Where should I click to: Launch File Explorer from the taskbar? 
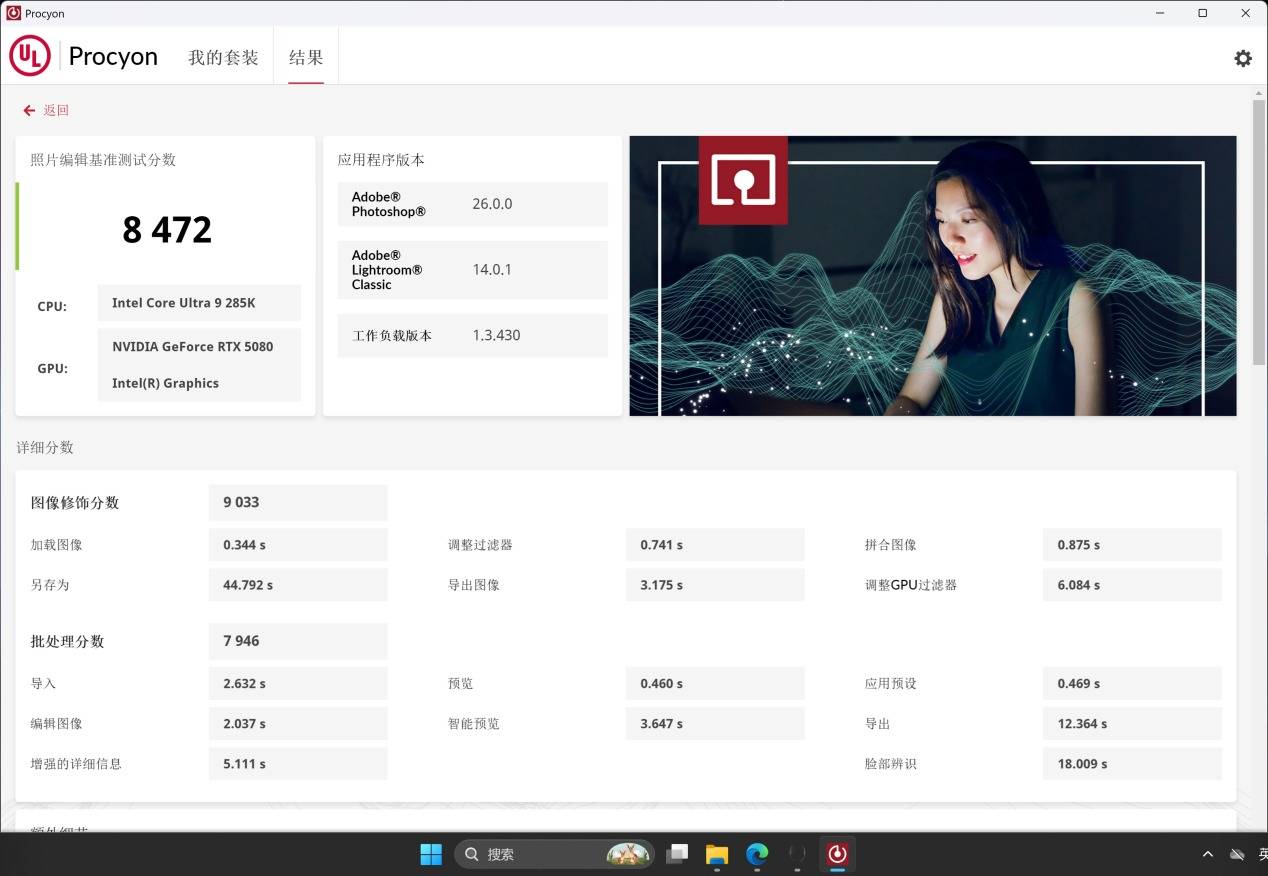(x=717, y=854)
